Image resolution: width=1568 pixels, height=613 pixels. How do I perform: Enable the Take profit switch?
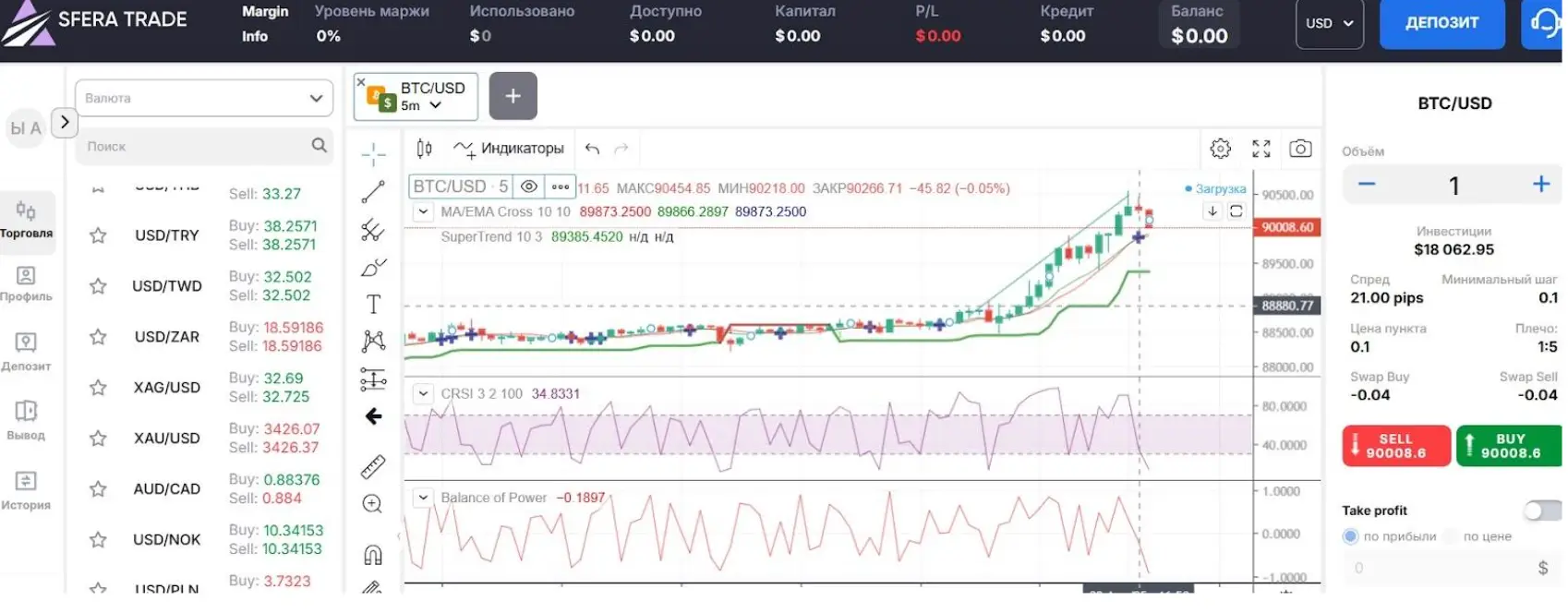click(1542, 511)
